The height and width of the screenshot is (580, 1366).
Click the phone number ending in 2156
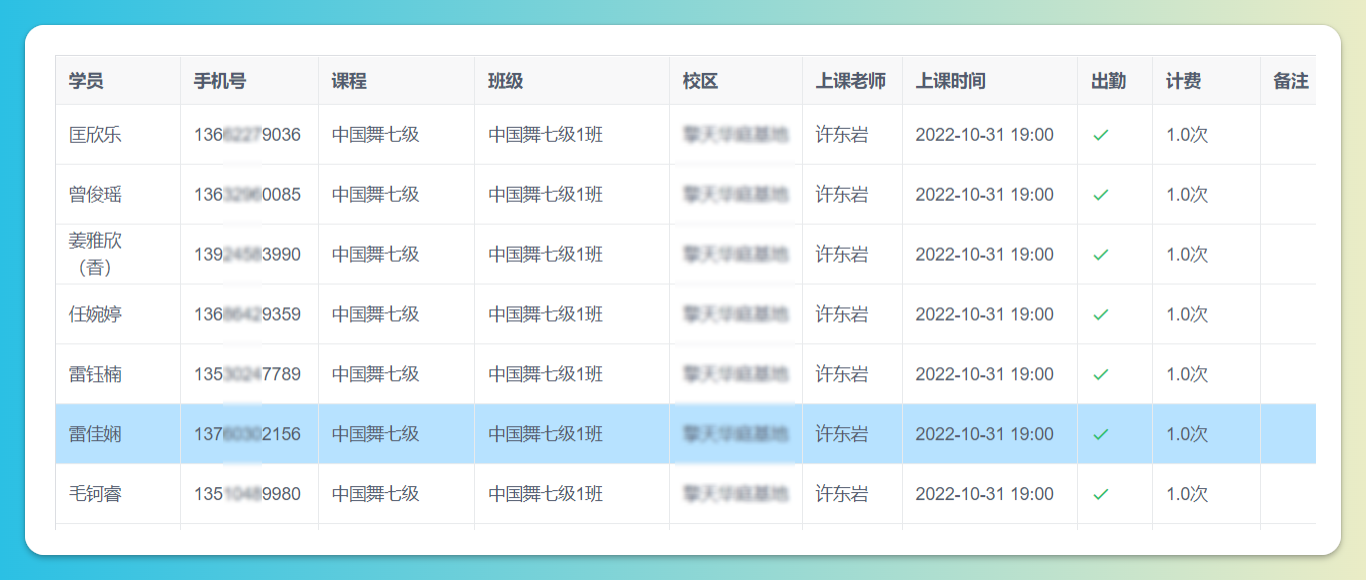(247, 435)
